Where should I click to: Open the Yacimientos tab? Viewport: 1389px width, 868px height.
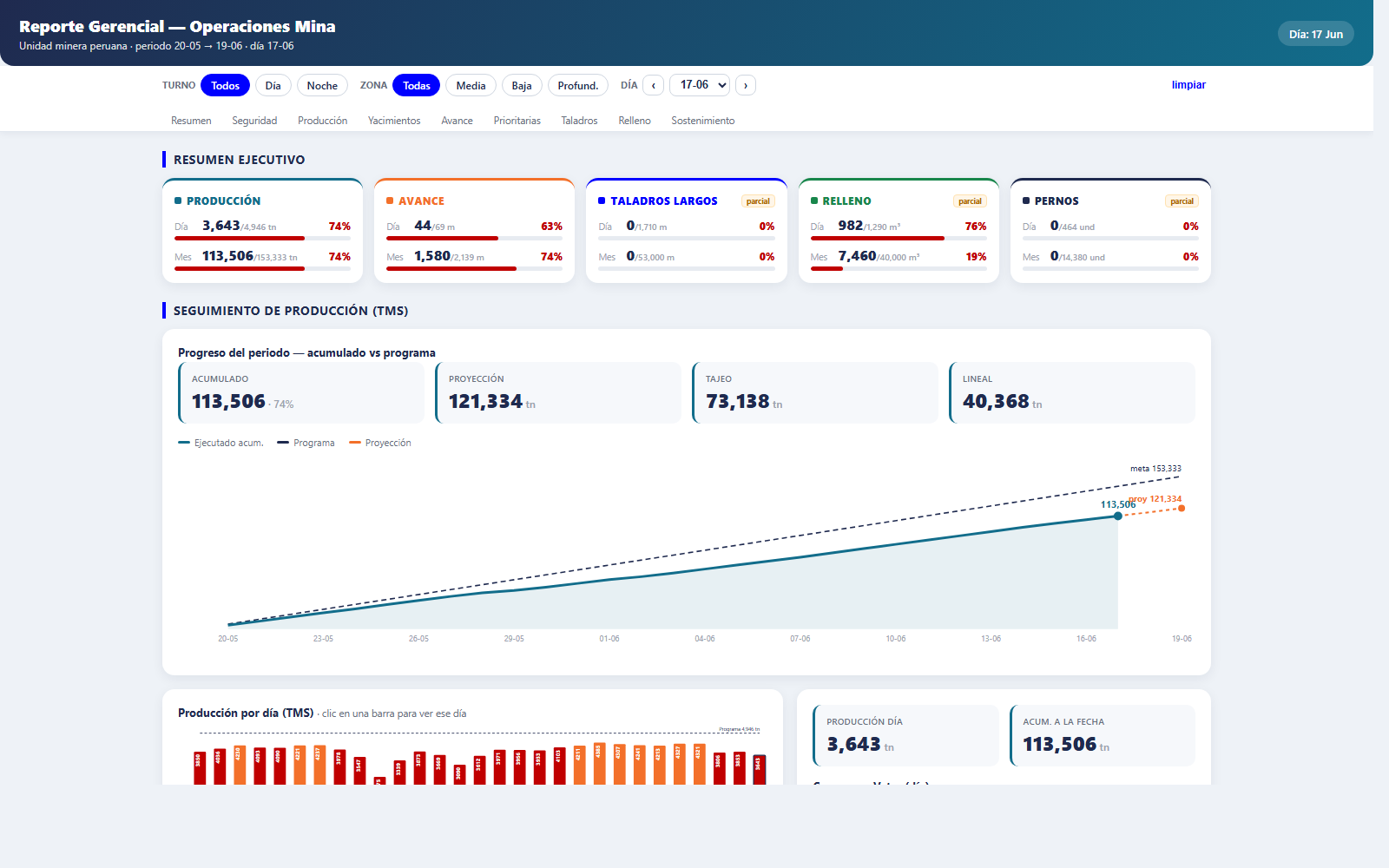click(x=394, y=121)
